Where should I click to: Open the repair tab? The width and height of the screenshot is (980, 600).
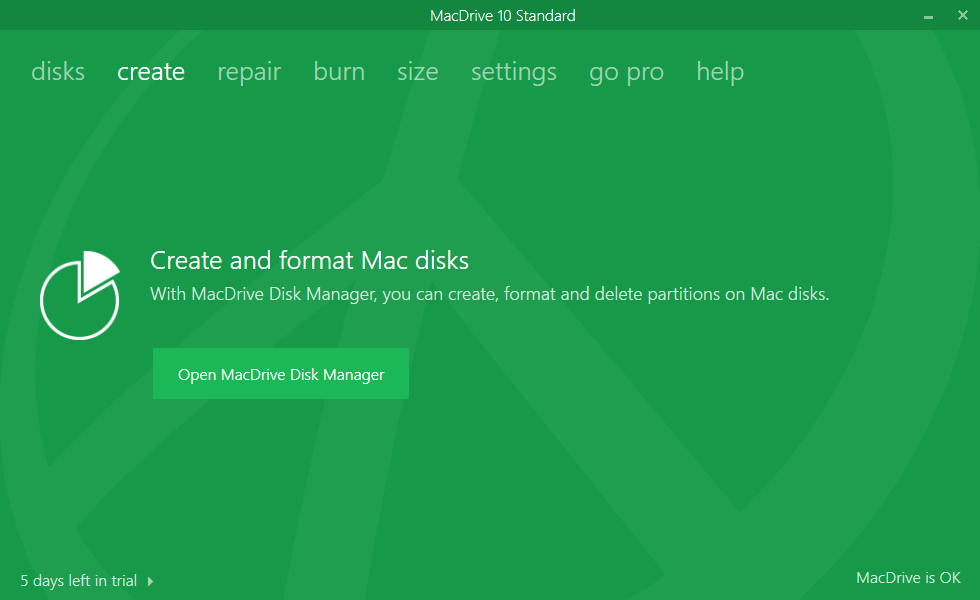pos(249,72)
